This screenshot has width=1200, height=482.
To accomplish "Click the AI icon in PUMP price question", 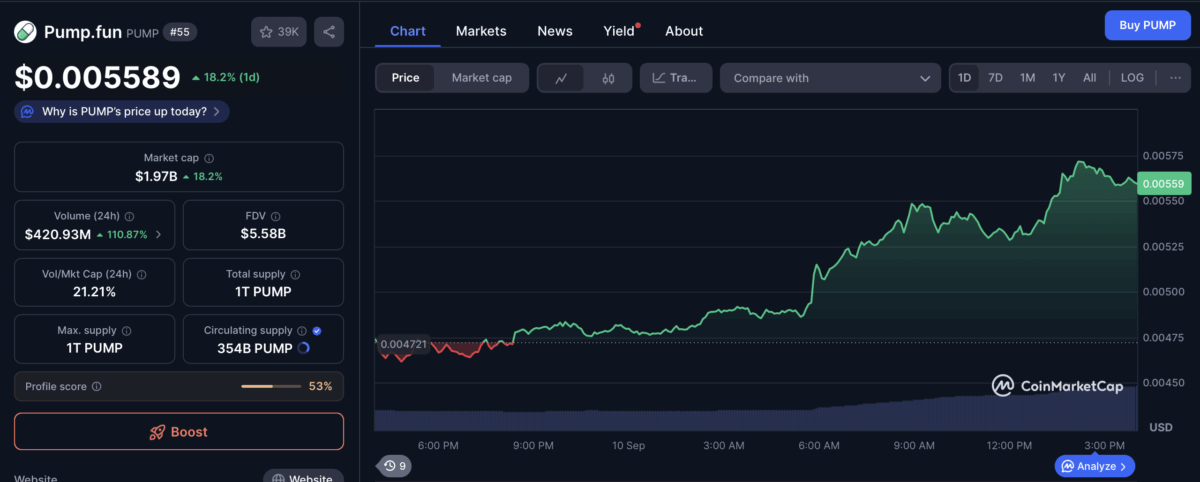I will click(28, 112).
